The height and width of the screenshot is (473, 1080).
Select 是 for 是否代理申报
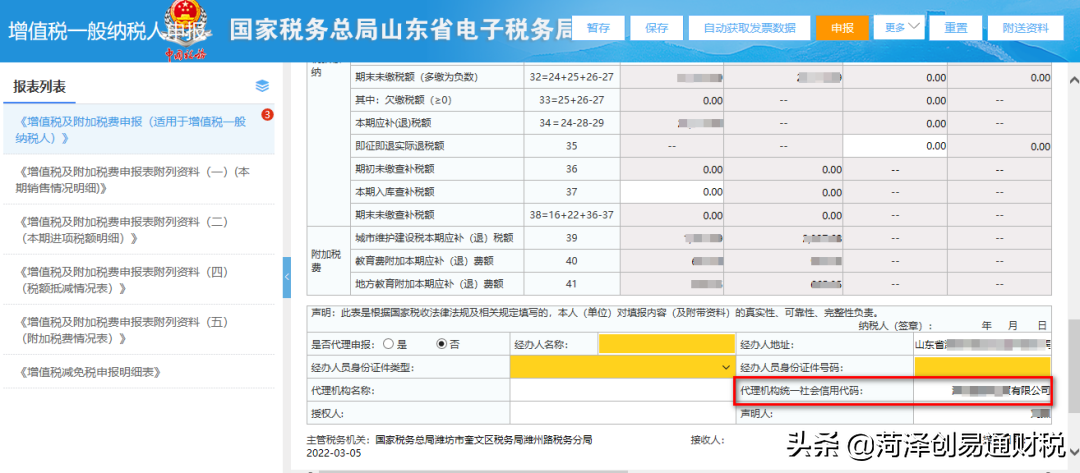[388, 344]
